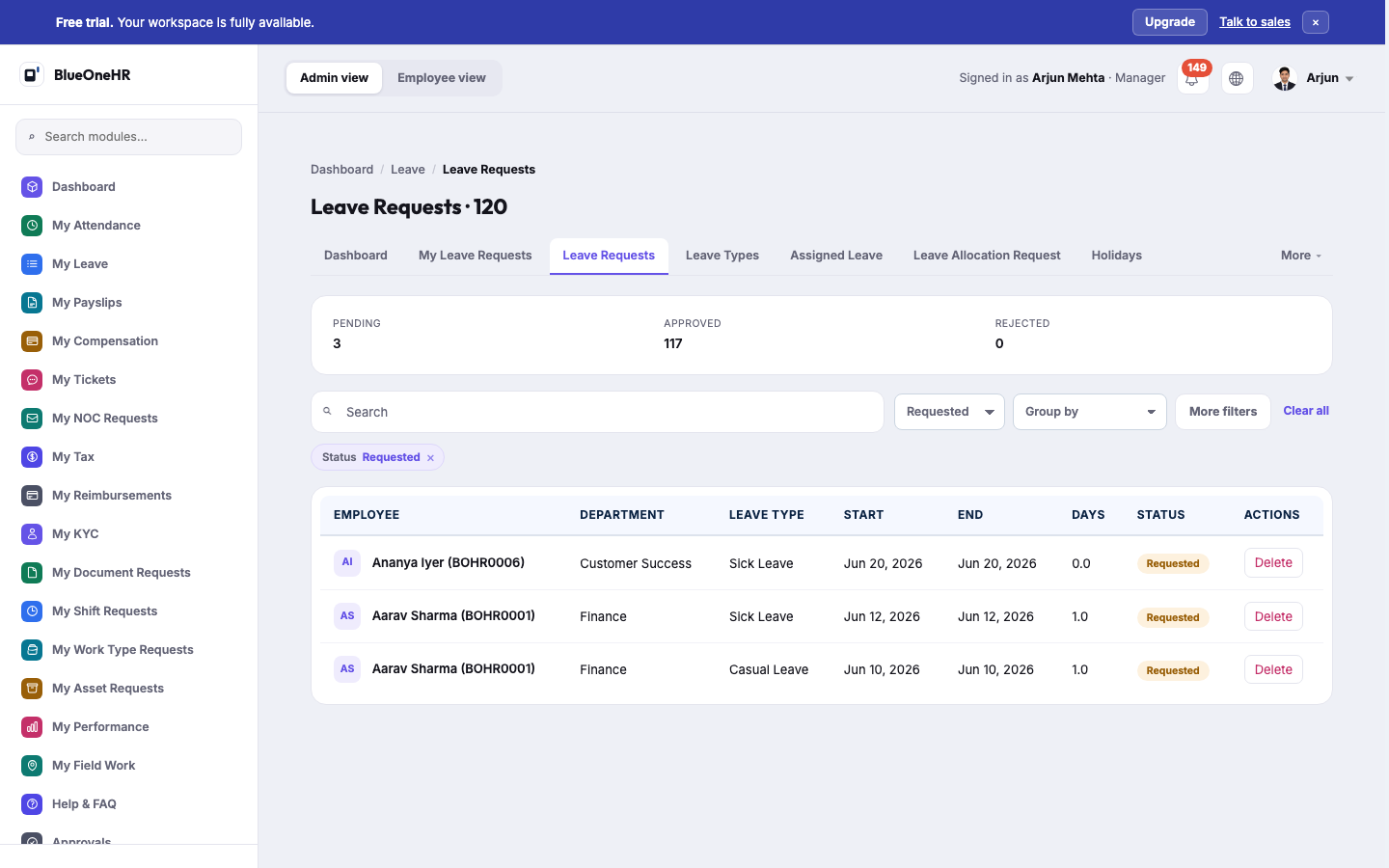Click the BlueOneHR logo icon
Screen dimensions: 1389x868
coord(32,74)
